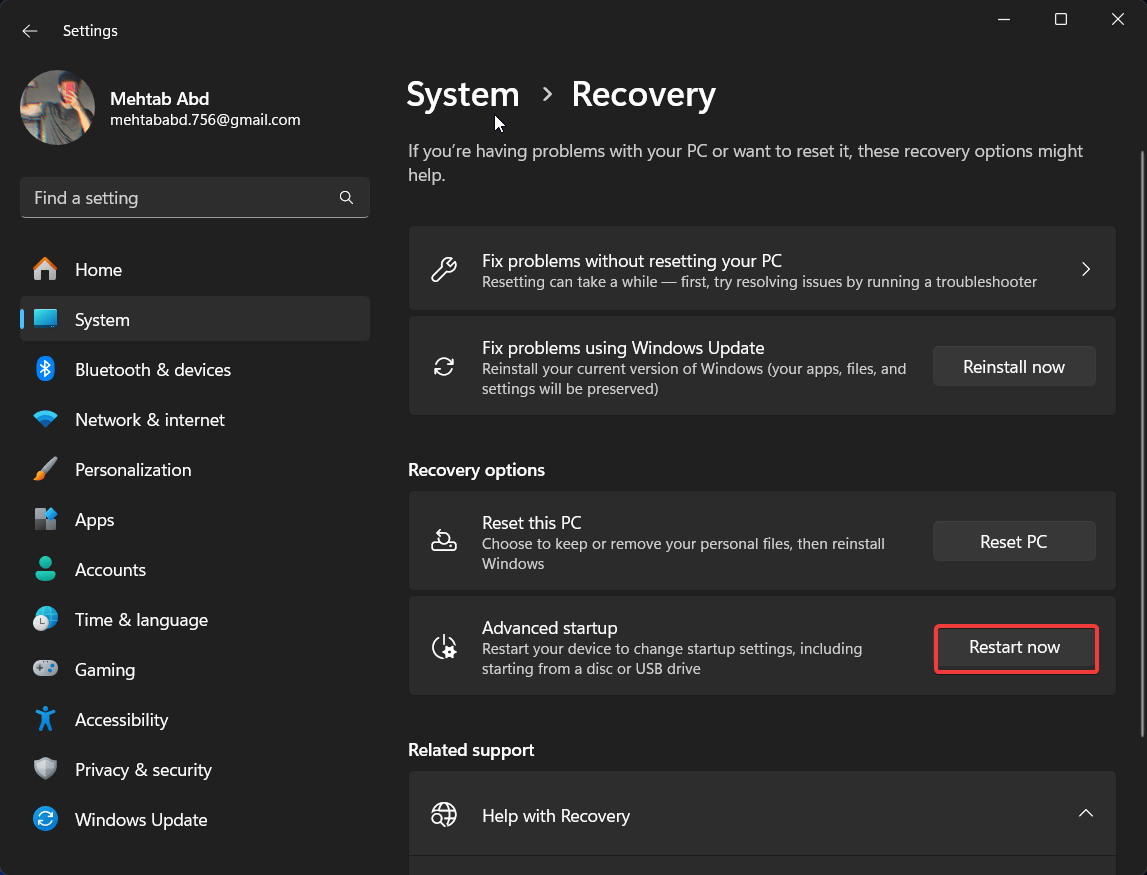This screenshot has height=875, width=1147.
Task: Click the Accessibility figure icon
Action: point(45,719)
